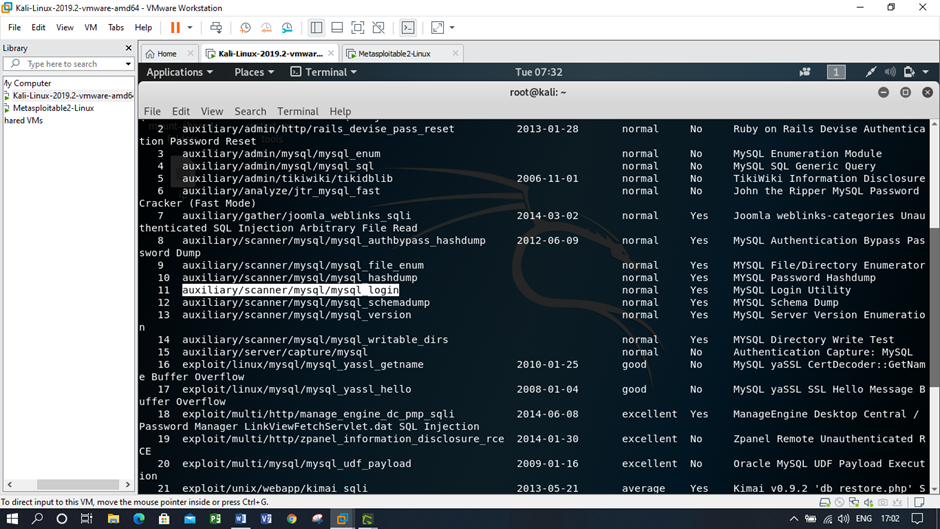Open the Terminal app menu in top bar
Viewport: 940px width, 529px height.
[x=324, y=72]
